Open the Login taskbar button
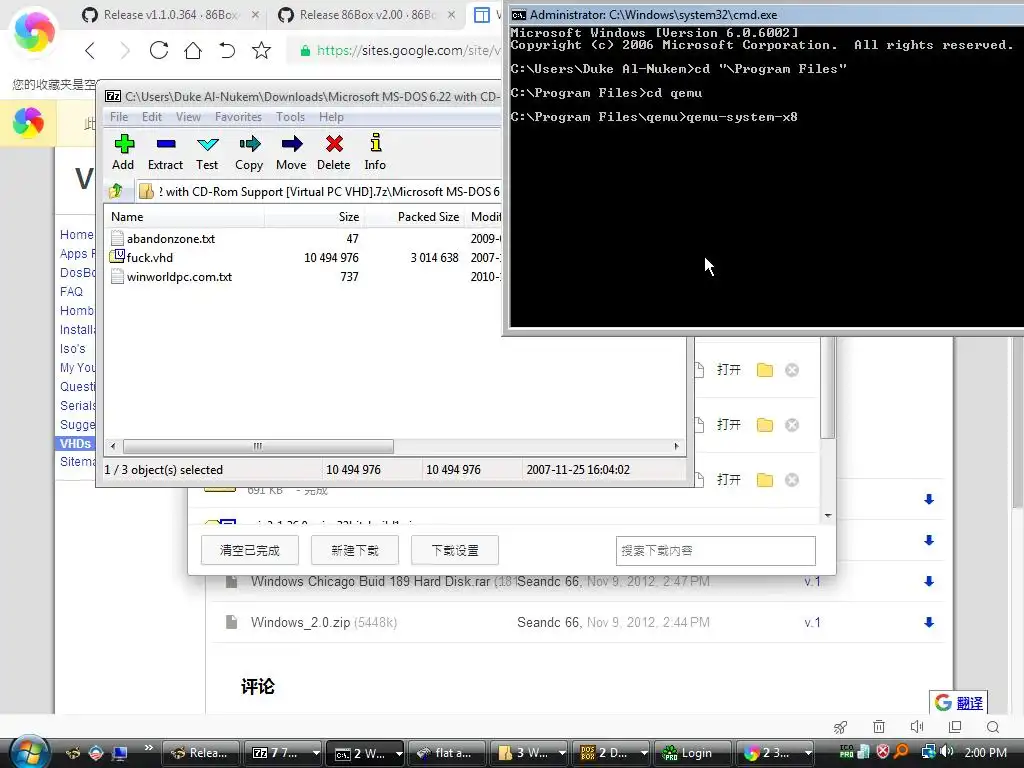Viewport: 1024px width, 768px height. pos(692,753)
